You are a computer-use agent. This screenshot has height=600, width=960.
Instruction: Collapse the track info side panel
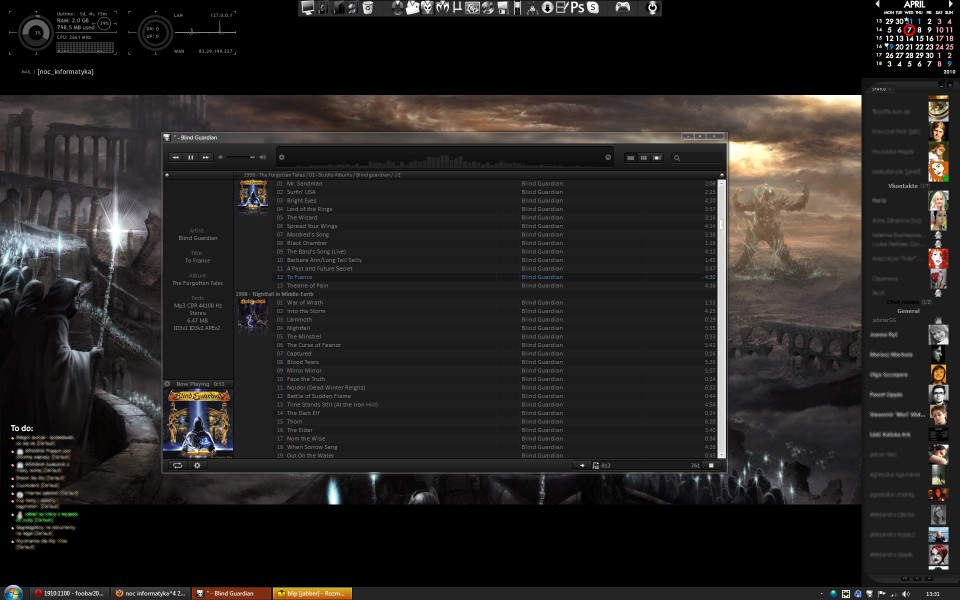click(168, 174)
